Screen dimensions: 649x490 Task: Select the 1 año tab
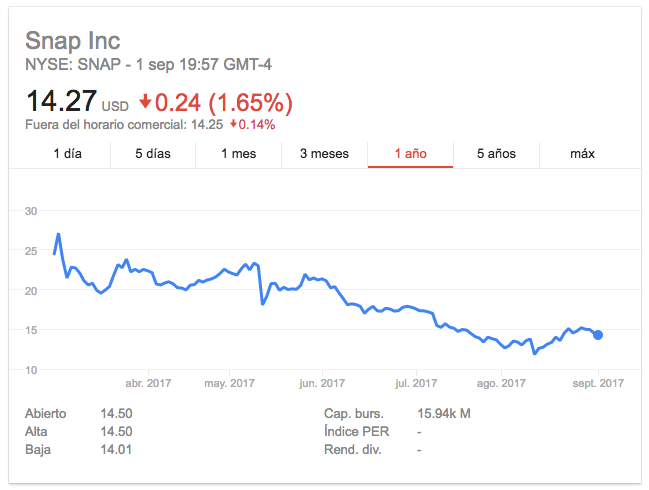click(x=410, y=153)
